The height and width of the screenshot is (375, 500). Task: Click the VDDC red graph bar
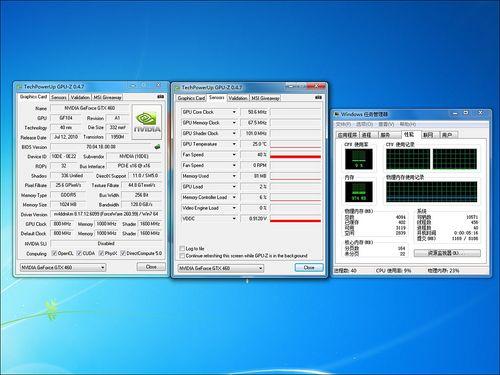coord(295,220)
